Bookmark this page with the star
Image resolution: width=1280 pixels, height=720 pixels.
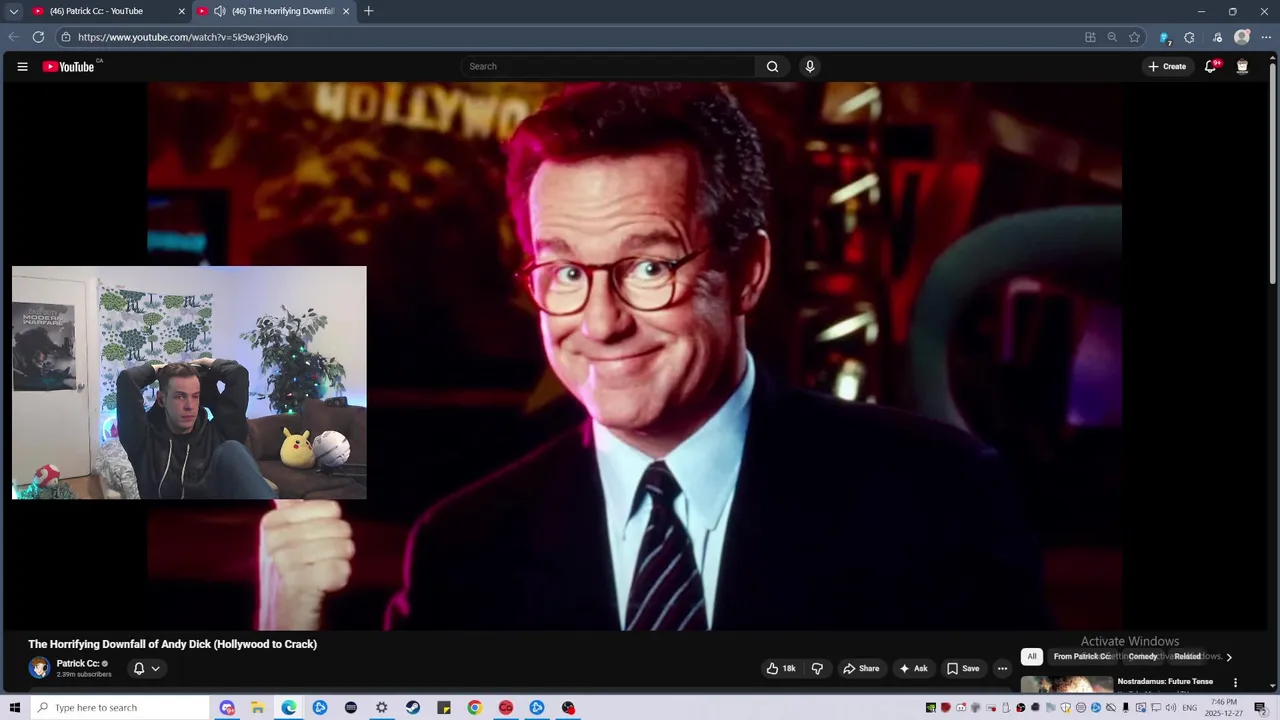(x=1134, y=37)
